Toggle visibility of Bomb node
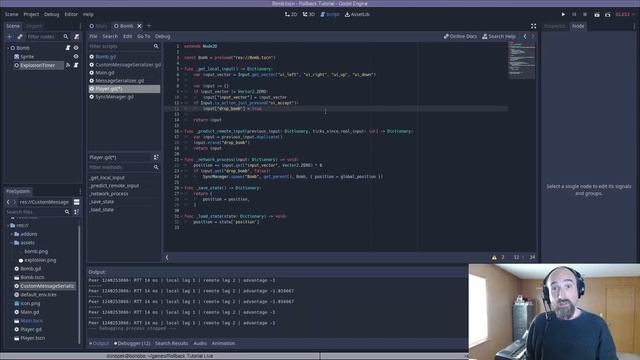The width and height of the screenshot is (640, 360). point(76,48)
